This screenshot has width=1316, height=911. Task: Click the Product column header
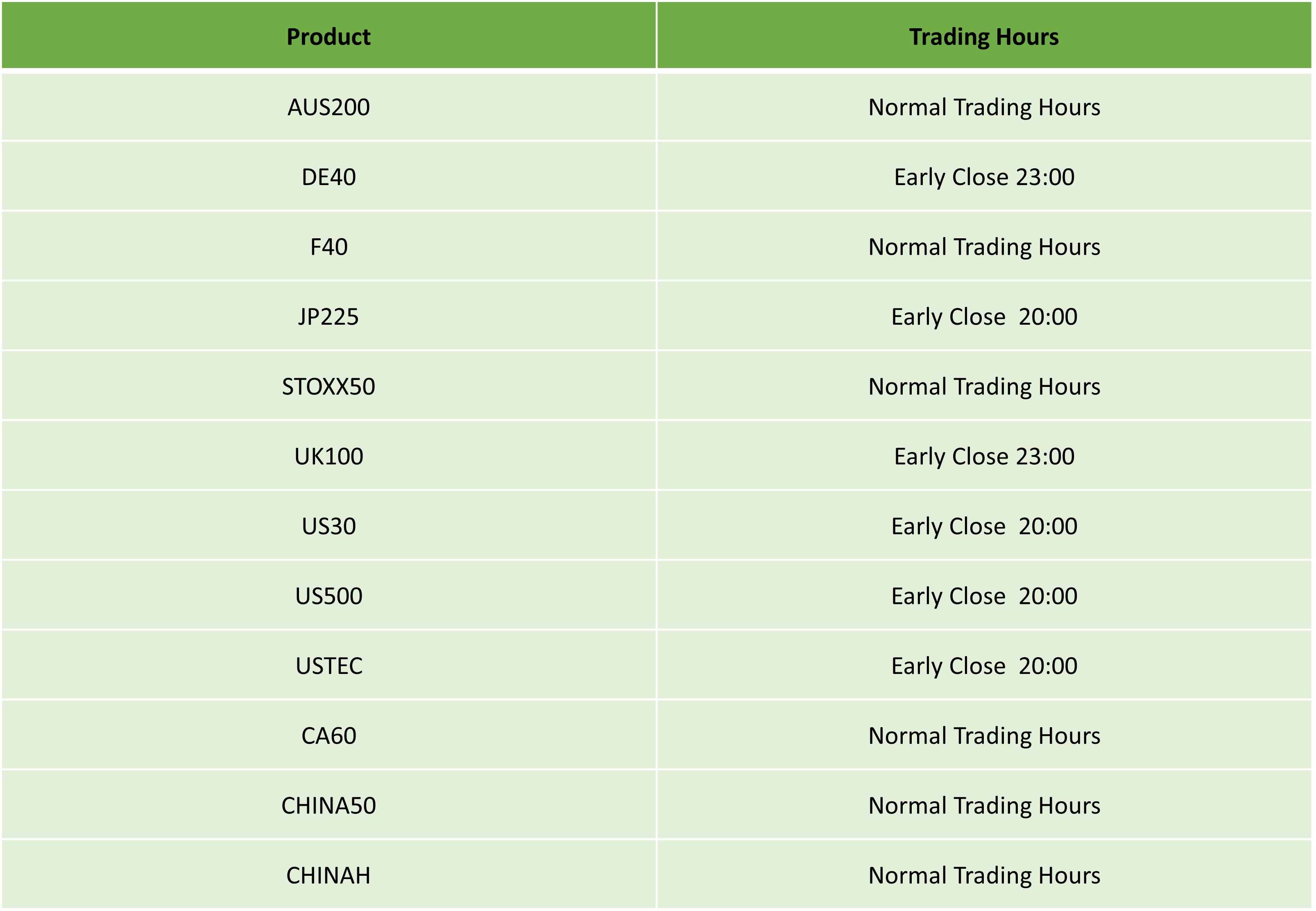(x=328, y=36)
